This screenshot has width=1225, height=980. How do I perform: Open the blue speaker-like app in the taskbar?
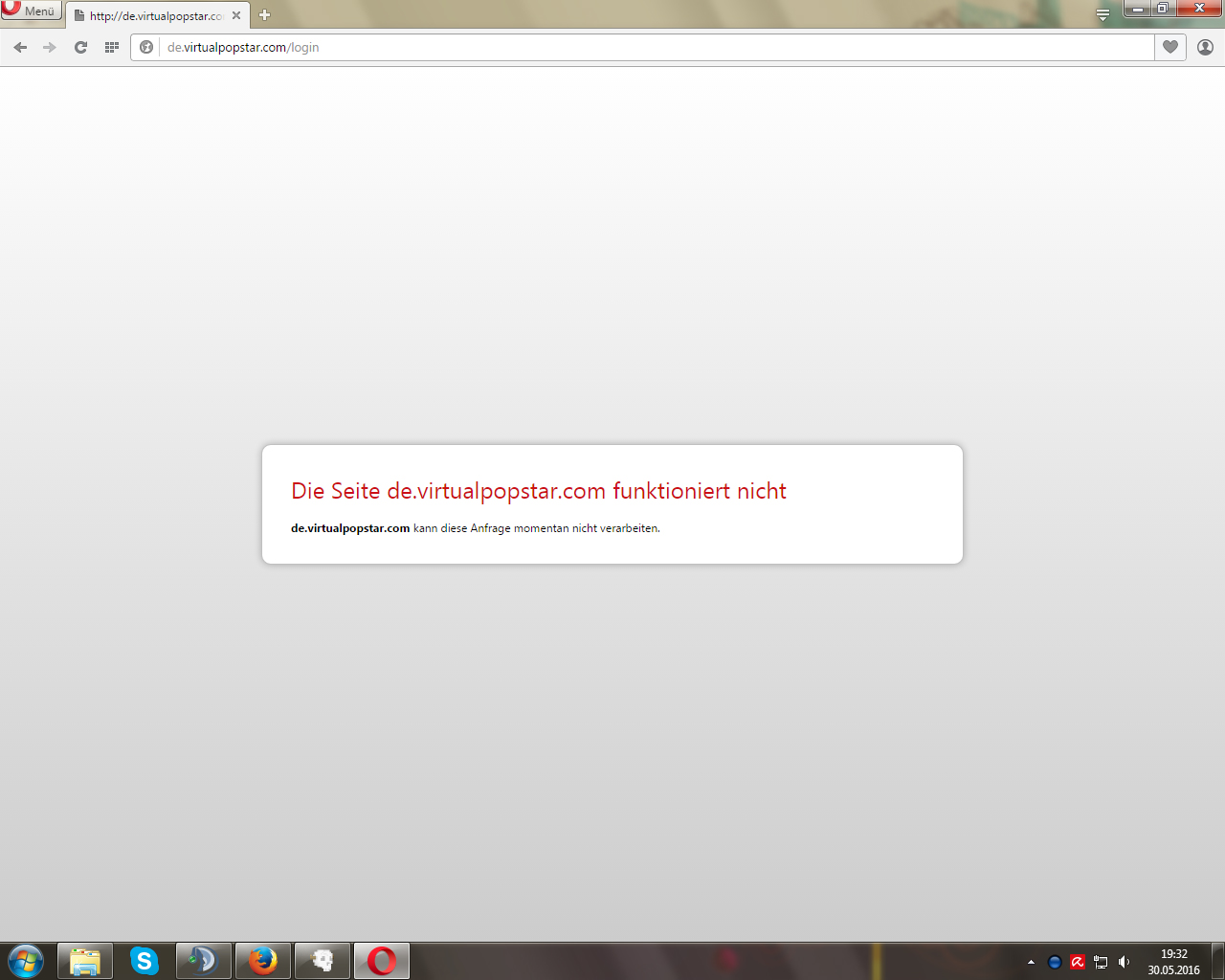click(x=203, y=961)
